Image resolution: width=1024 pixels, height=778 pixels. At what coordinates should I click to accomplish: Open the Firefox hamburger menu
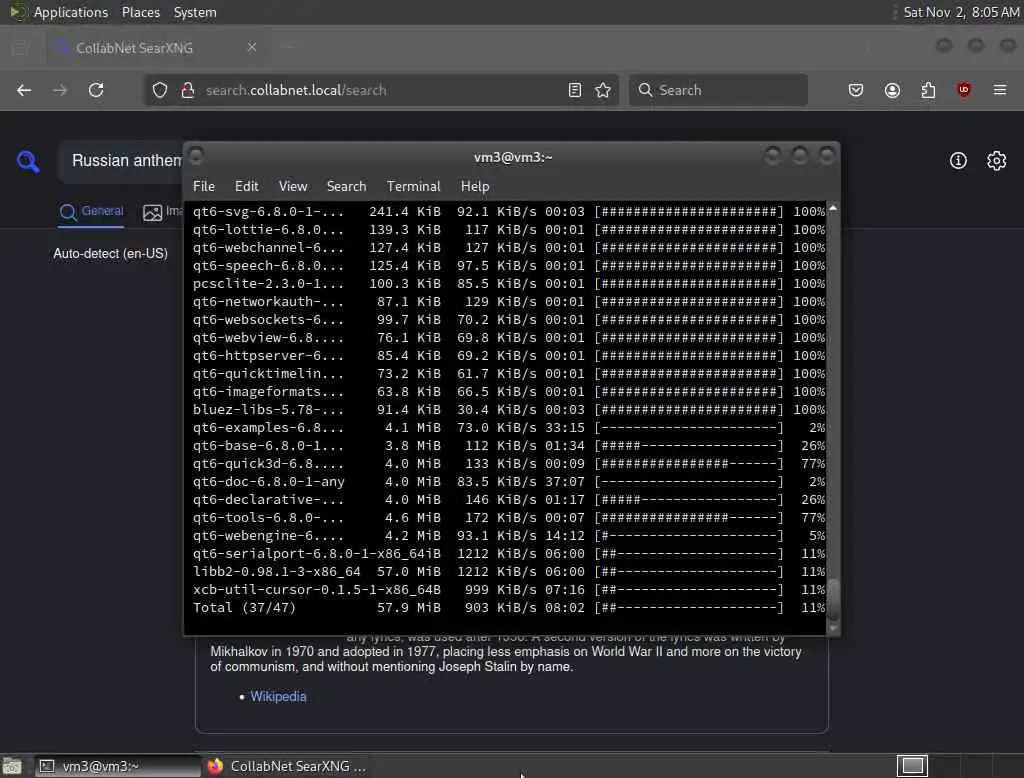(x=1000, y=89)
